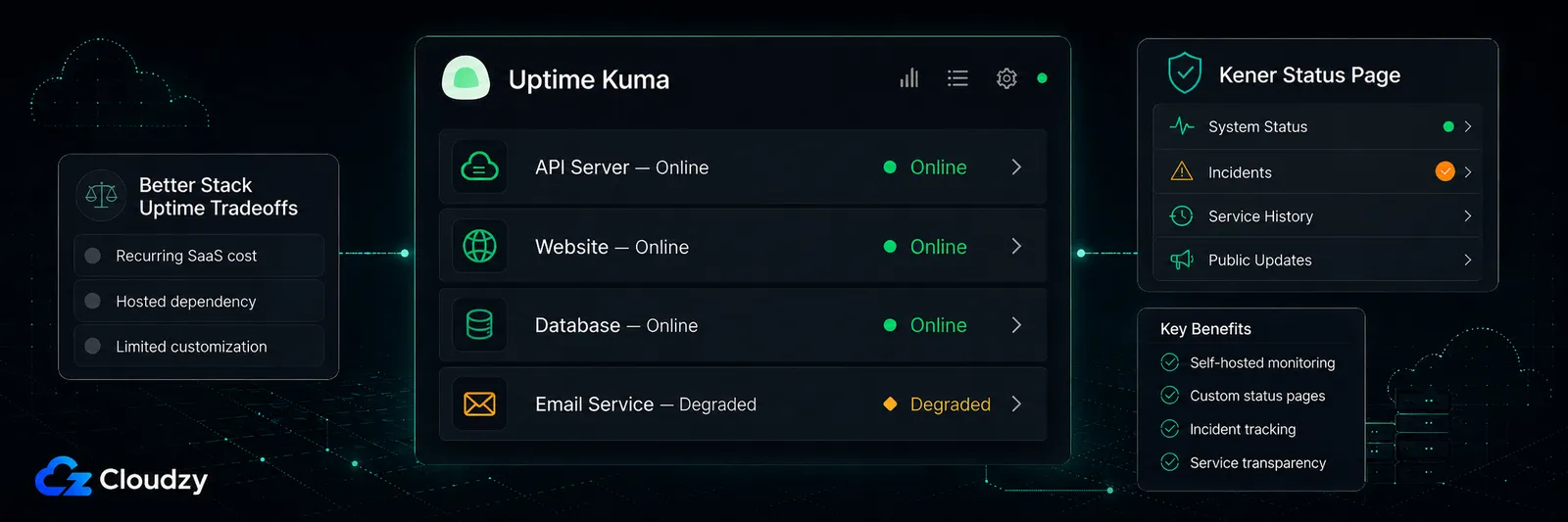Click the green dot on System Status row
The width and height of the screenshot is (1568, 522).
tap(1448, 126)
